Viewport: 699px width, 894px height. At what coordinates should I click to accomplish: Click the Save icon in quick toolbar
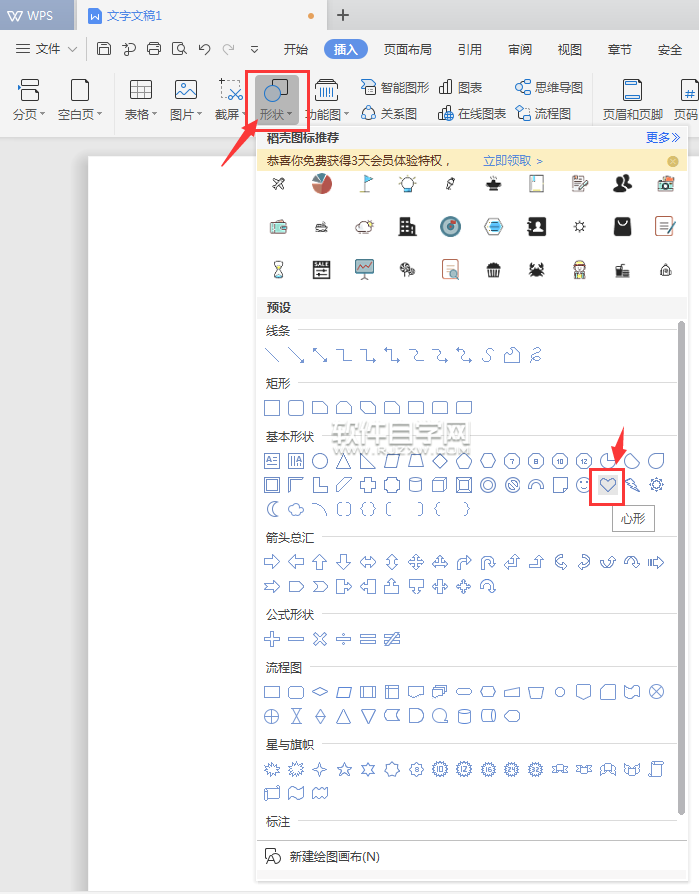point(104,49)
